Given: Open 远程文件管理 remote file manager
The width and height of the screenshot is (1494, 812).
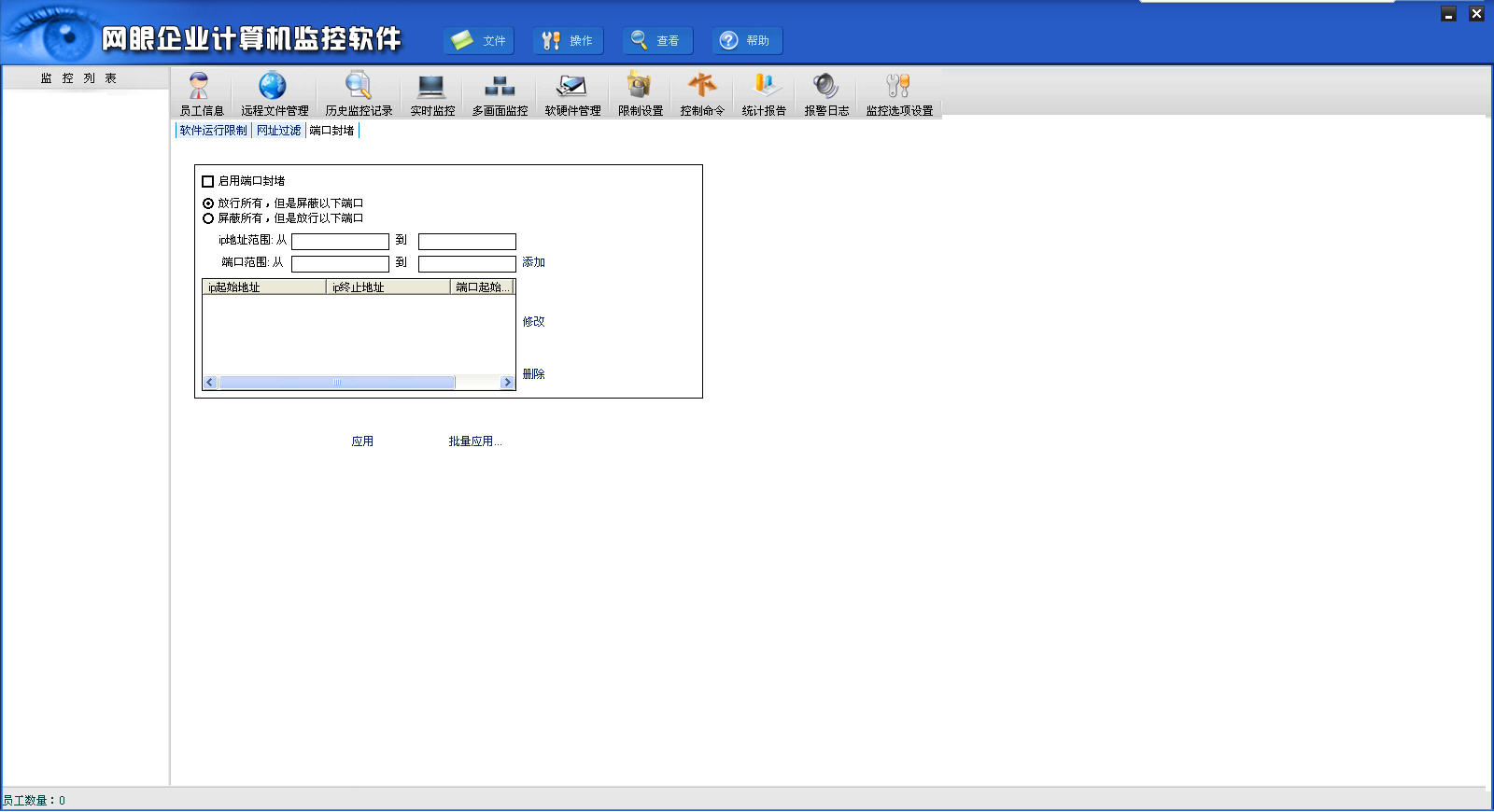Looking at the screenshot, I should pyautogui.click(x=274, y=93).
